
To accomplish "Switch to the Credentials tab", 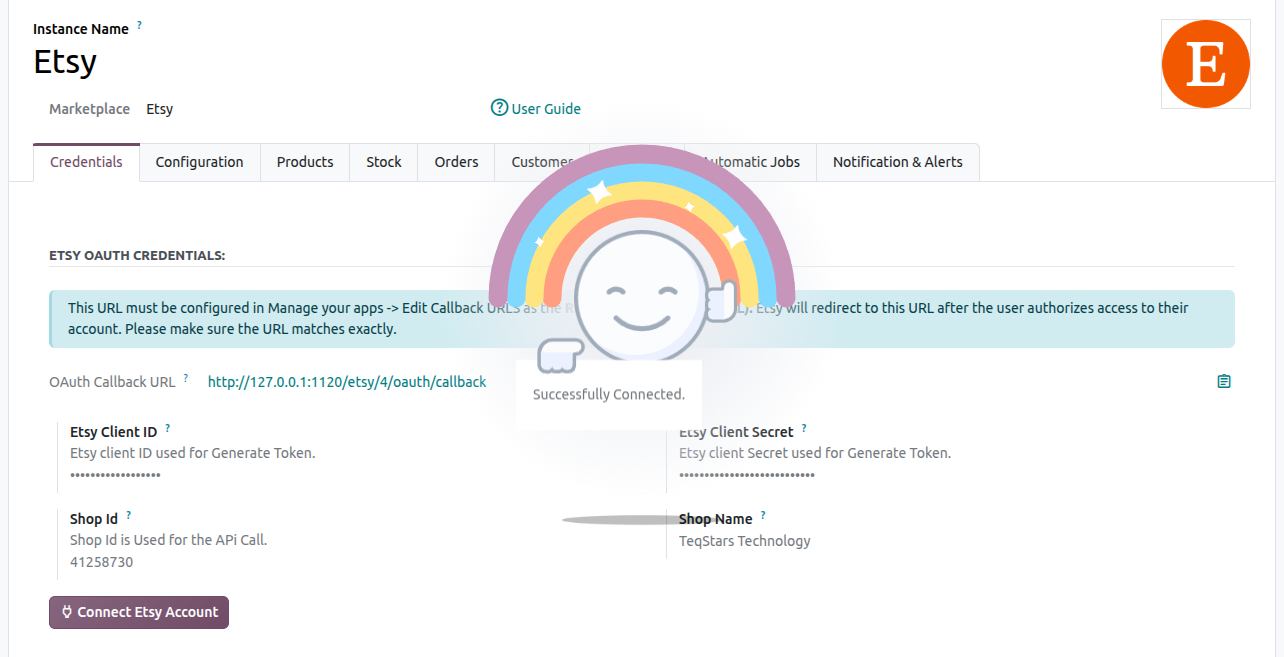I will [86, 162].
